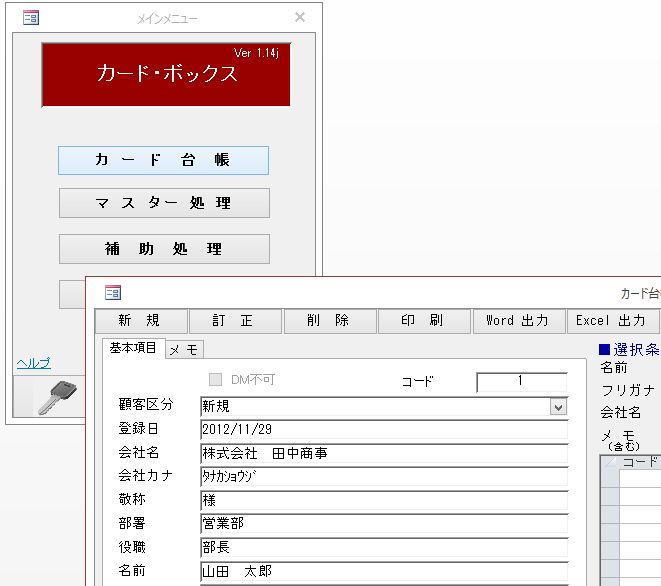Viewport: 661px width, 586px height.
Task: Click the 会社カナ field
Action: (384, 477)
